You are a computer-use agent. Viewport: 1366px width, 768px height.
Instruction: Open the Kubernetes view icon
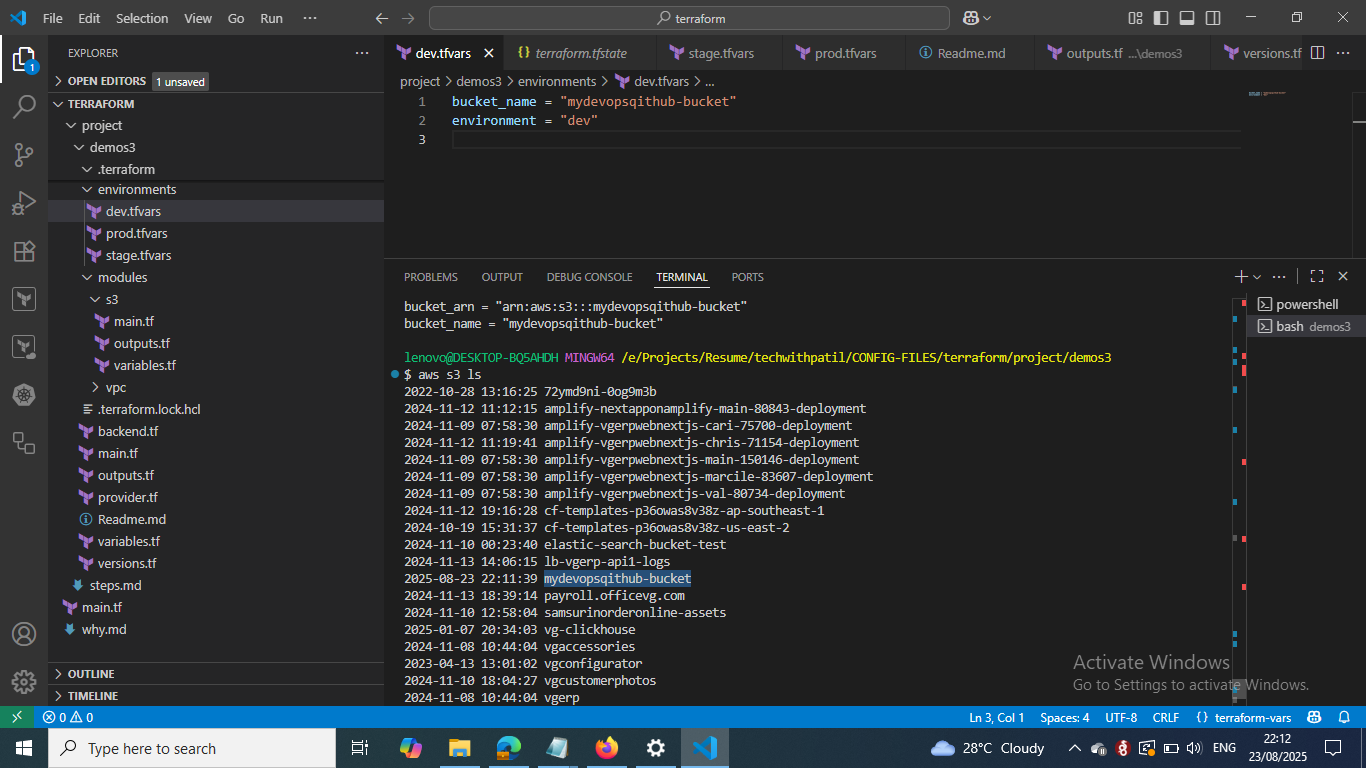(24, 395)
